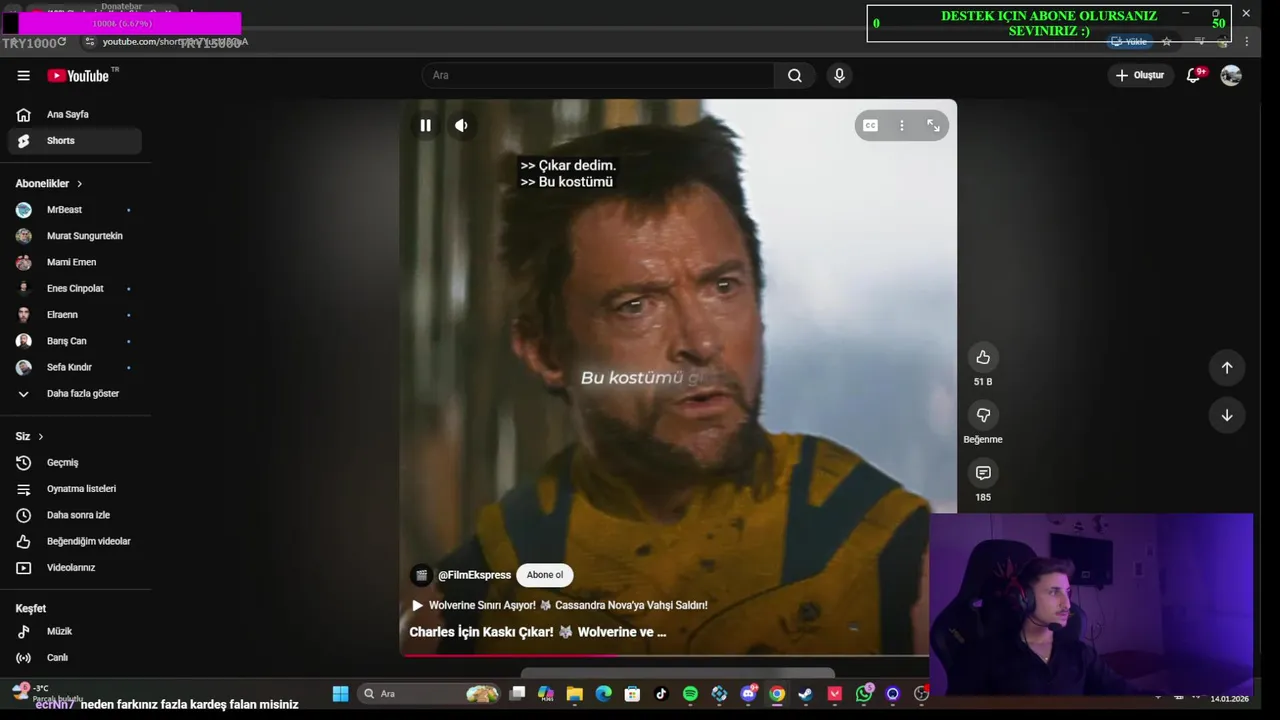Screen dimensions: 1280x720
Task: Open File Explorer from the taskbar
Action: click(x=575, y=694)
